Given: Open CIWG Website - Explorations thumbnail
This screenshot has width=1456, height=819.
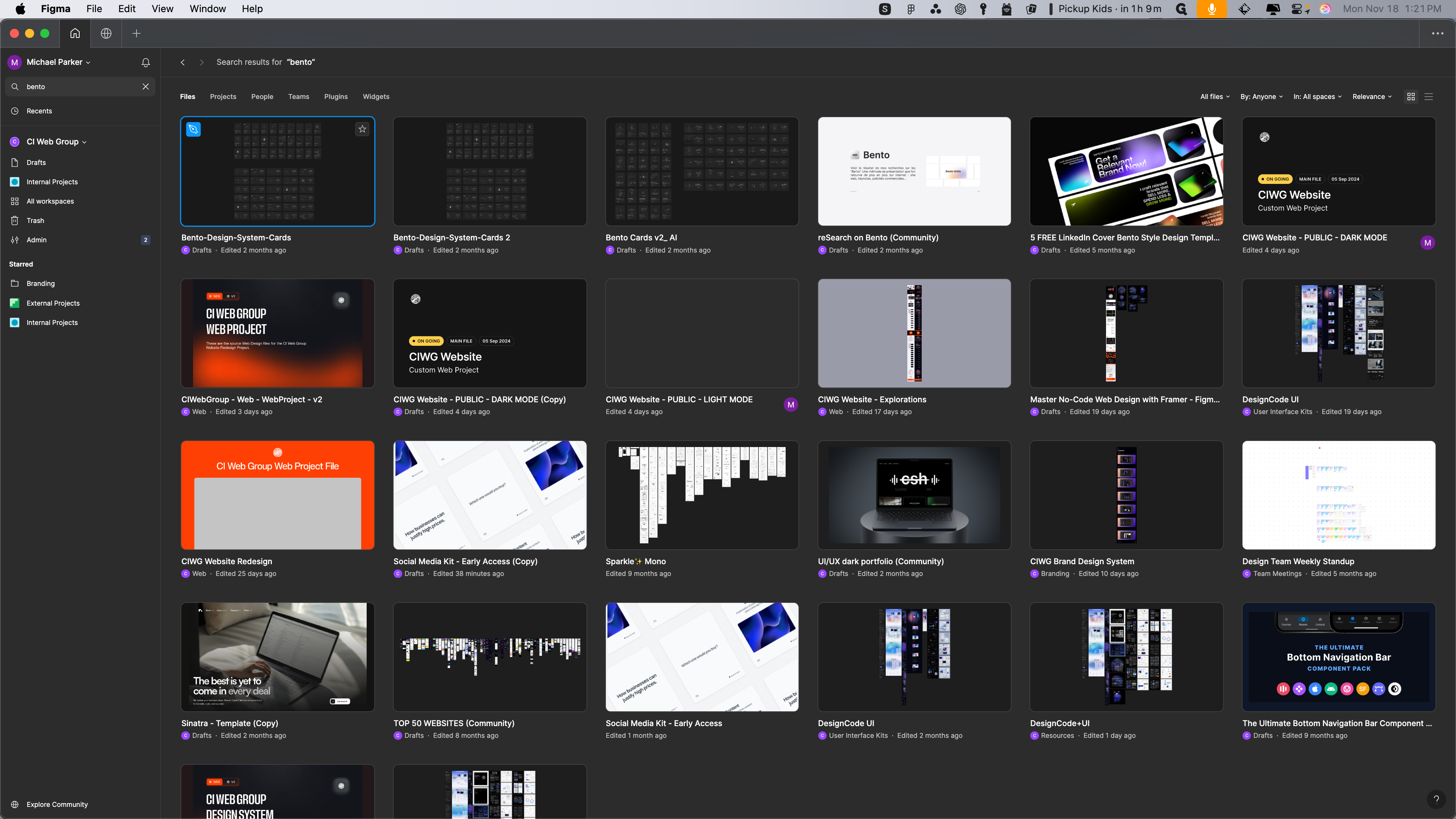Looking at the screenshot, I should click(x=914, y=333).
